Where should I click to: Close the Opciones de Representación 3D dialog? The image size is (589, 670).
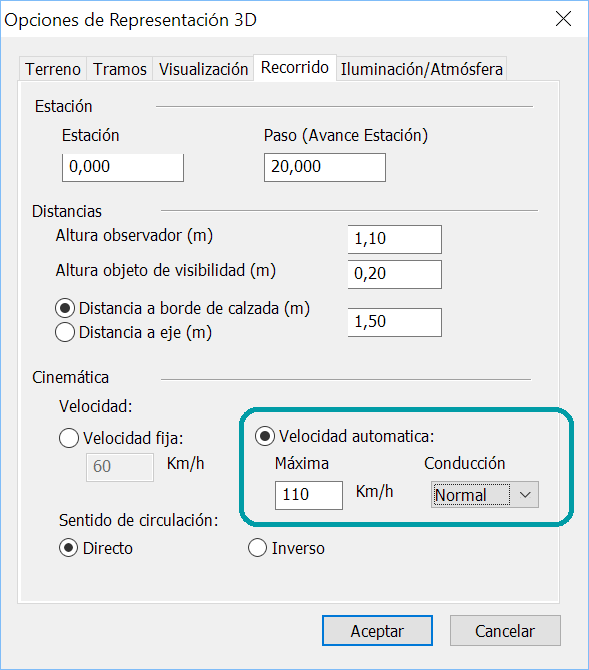563,19
